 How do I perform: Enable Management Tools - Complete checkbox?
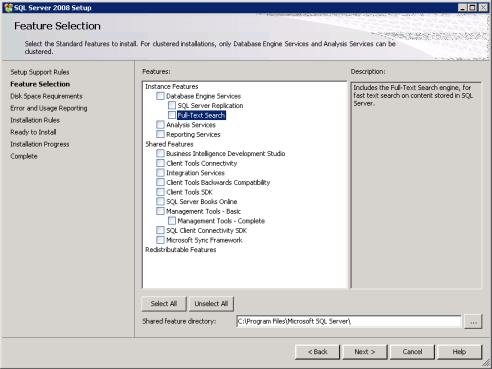172,221
